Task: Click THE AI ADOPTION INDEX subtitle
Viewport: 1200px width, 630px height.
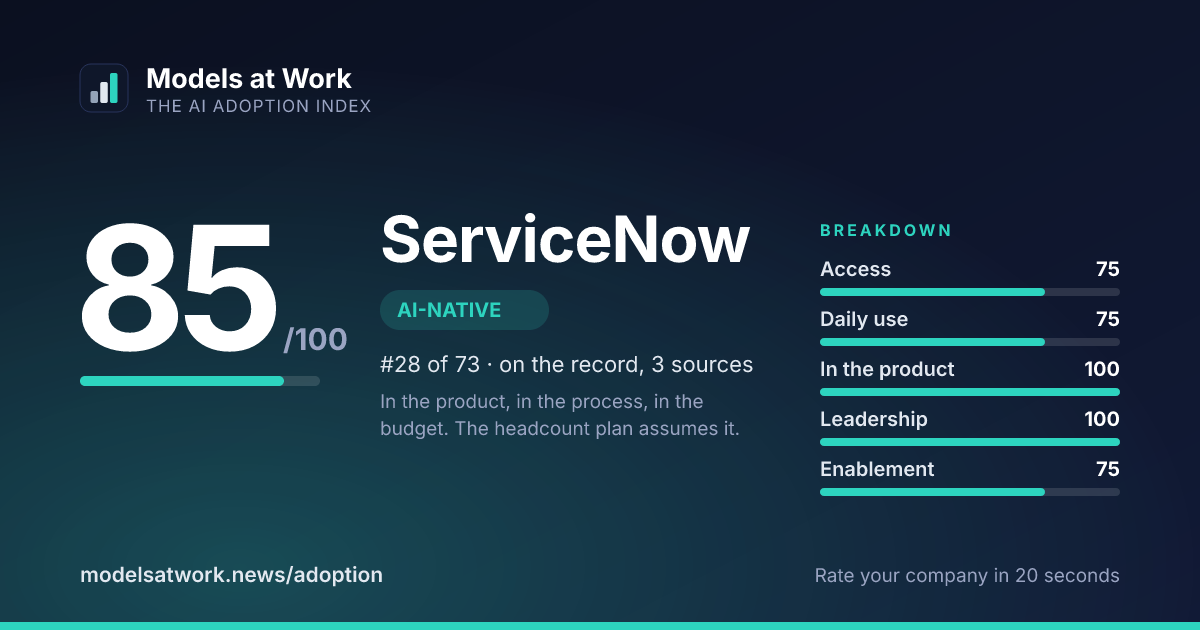Action: 258,106
